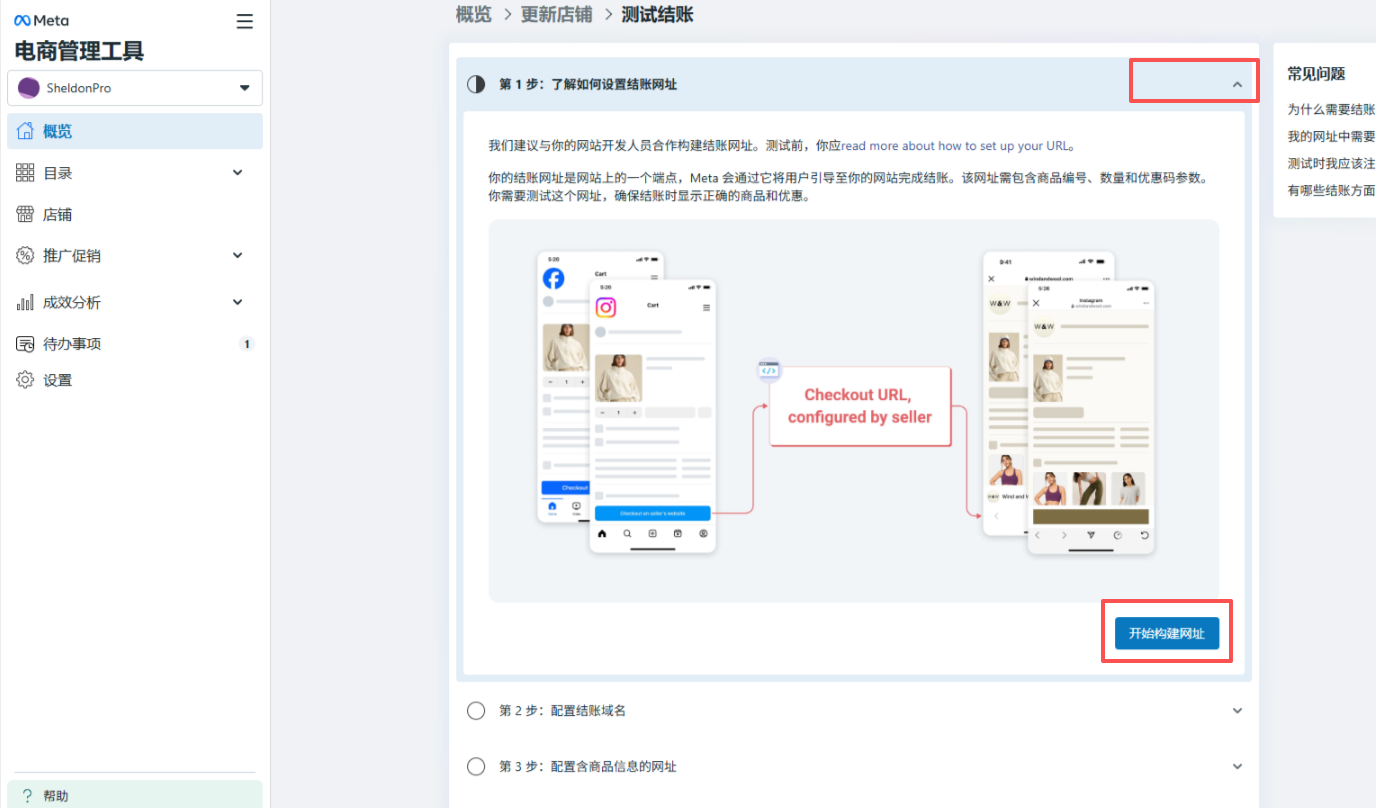Collapse the 第 1 步 section chevron

click(1237, 85)
